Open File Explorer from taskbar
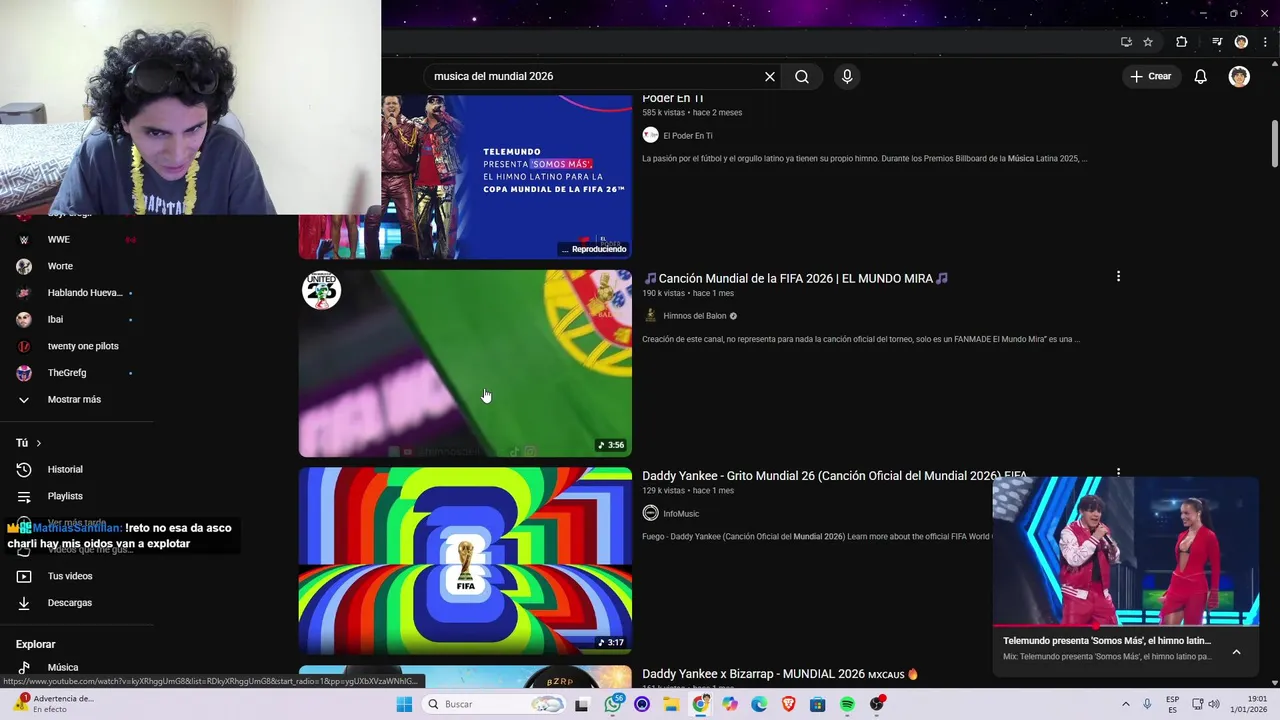Image resolution: width=1280 pixels, height=720 pixels. tap(671, 705)
